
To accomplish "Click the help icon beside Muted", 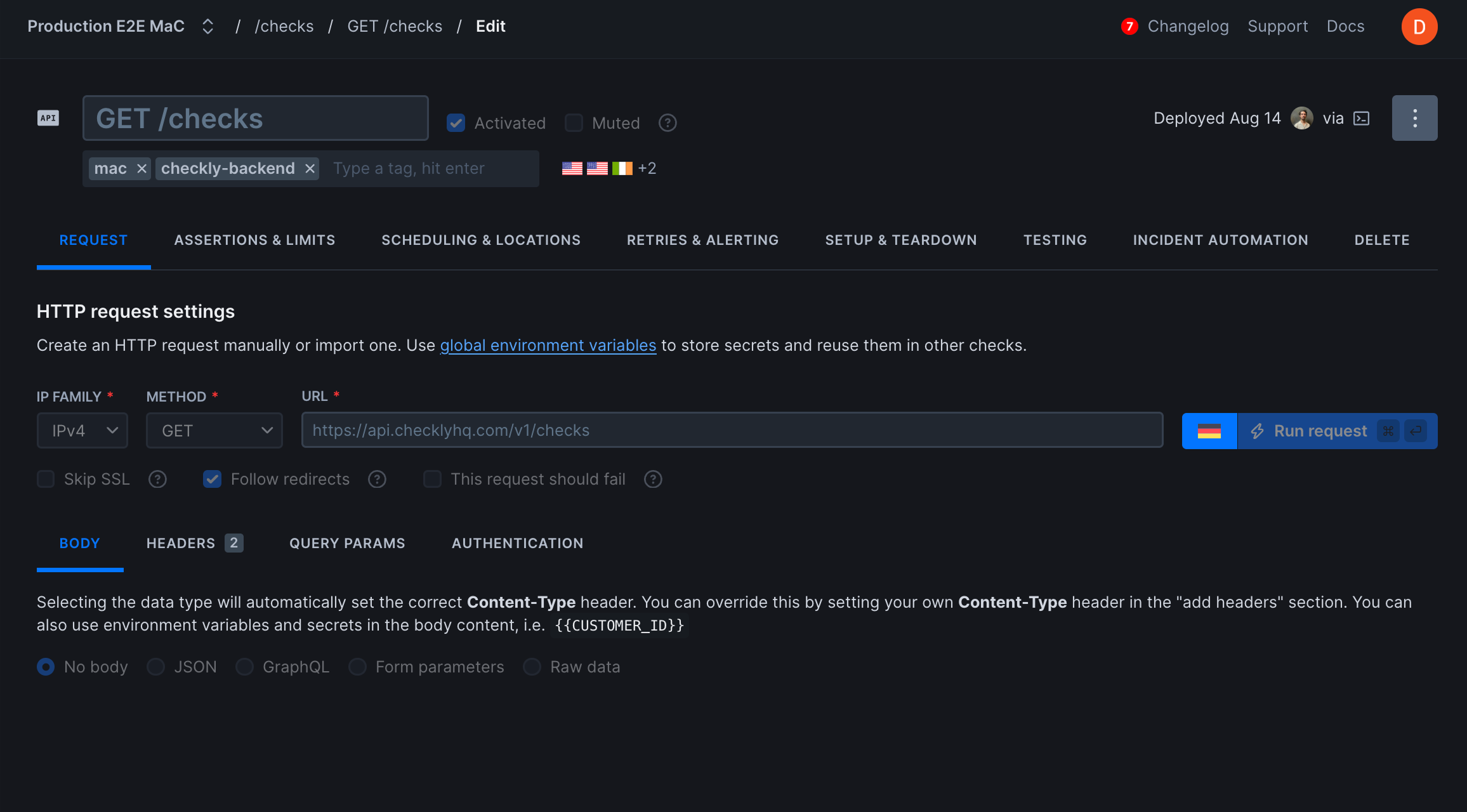I will click(x=668, y=122).
